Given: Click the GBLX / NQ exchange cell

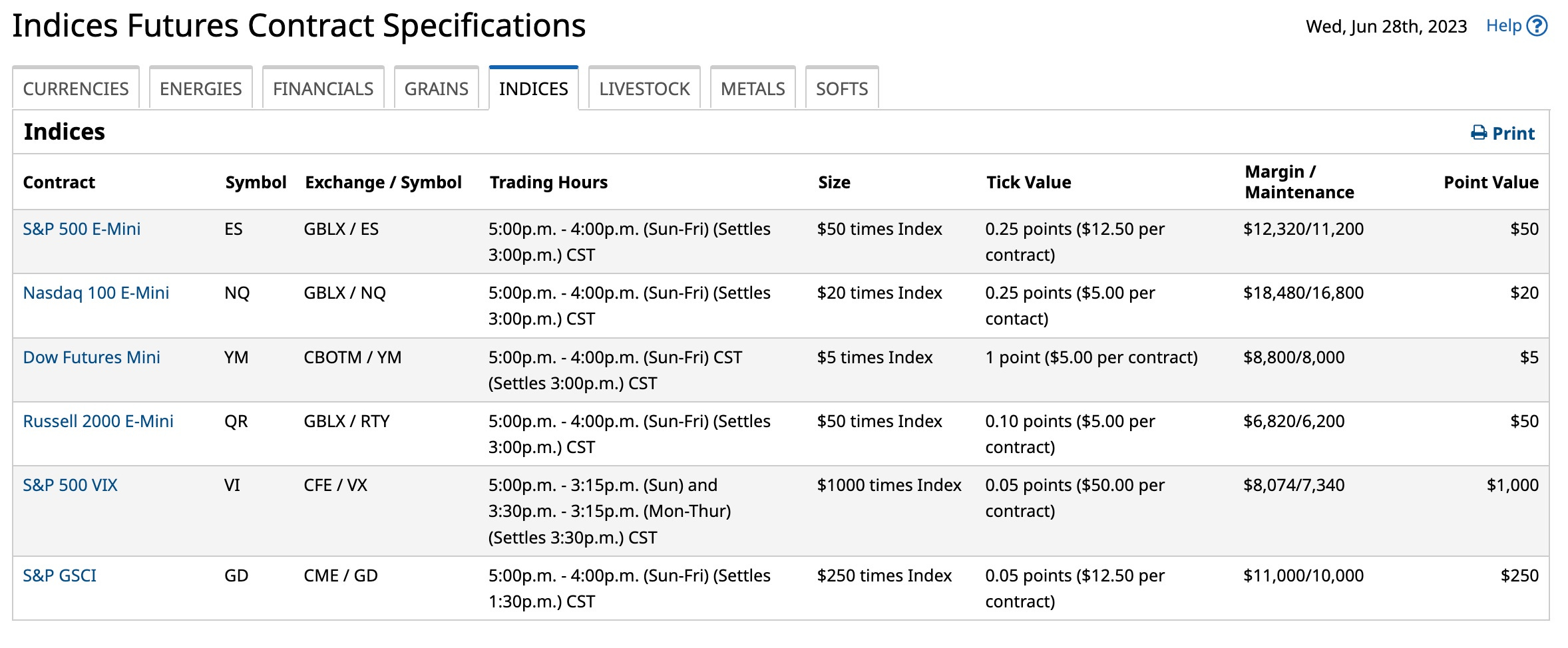Looking at the screenshot, I should click(x=345, y=293).
